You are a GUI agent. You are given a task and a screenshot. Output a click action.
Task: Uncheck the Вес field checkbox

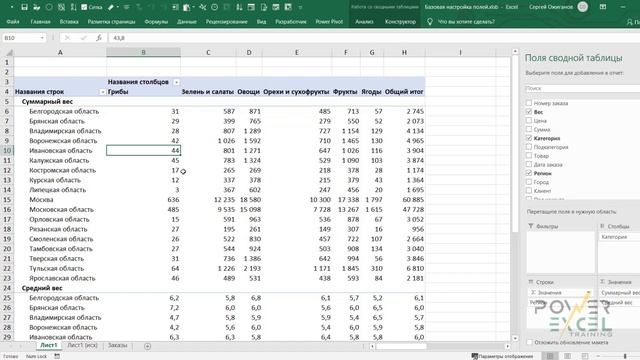point(529,111)
